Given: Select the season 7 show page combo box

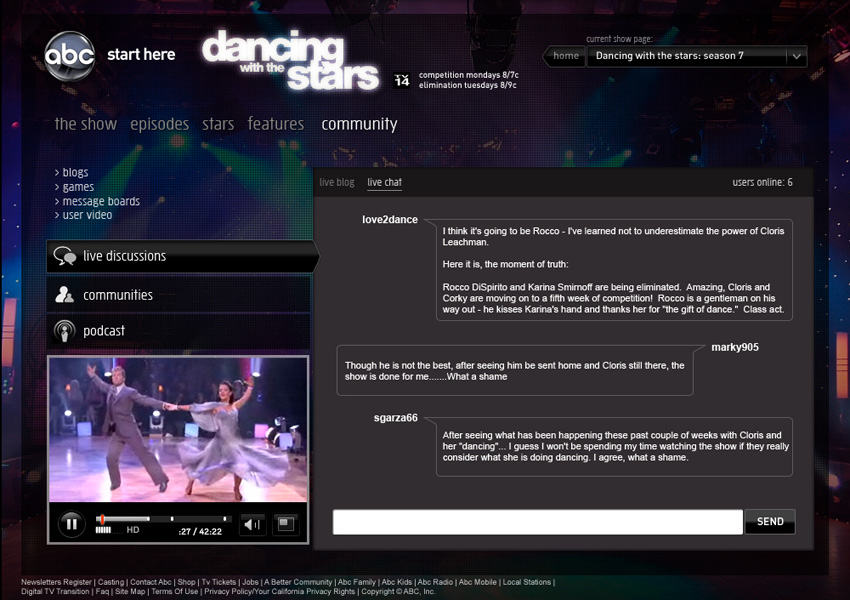Looking at the screenshot, I should pos(697,56).
